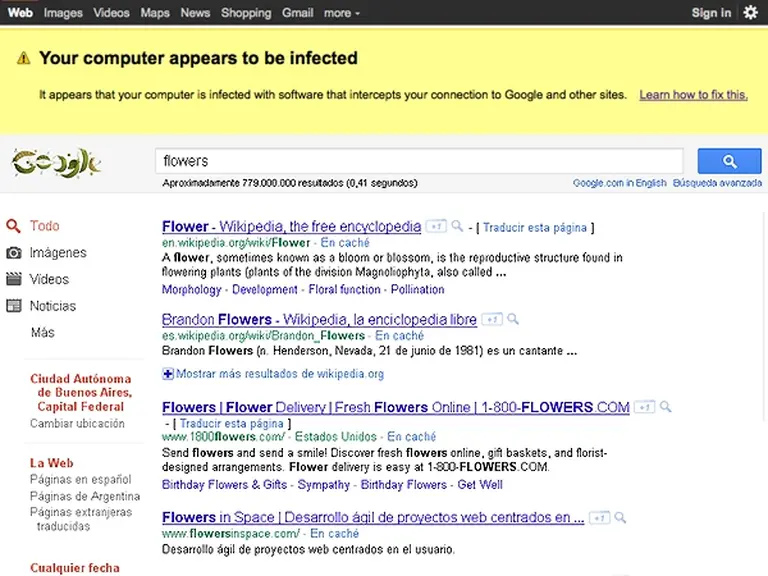Select Imágenes in the left sidebar
The image size is (768, 576).
pos(58,253)
